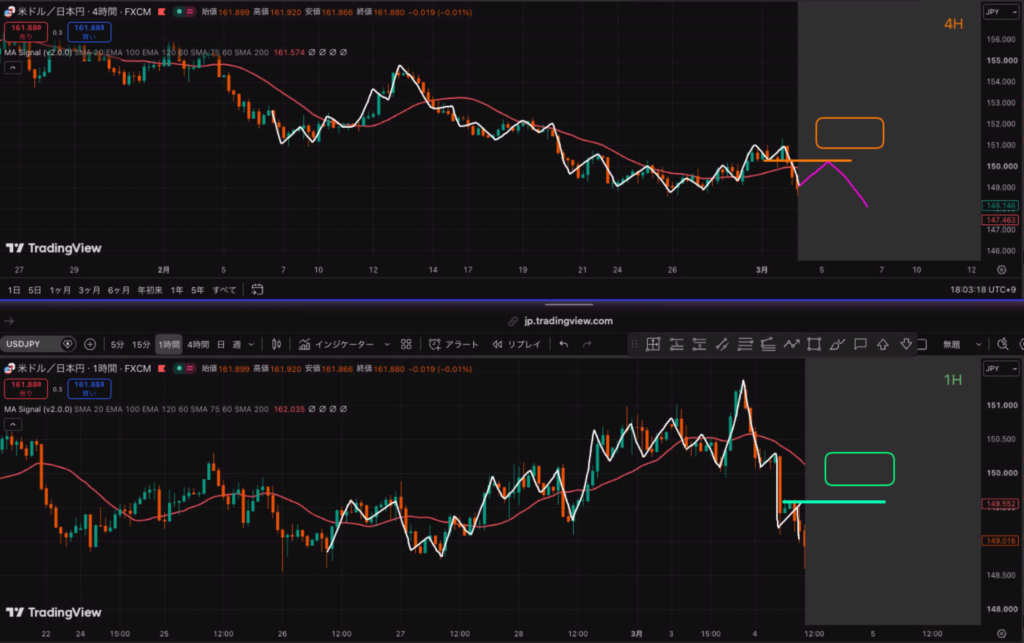Select the trend line drawing tool
The width and height of the screenshot is (1024, 643).
pyautogui.click(x=722, y=344)
